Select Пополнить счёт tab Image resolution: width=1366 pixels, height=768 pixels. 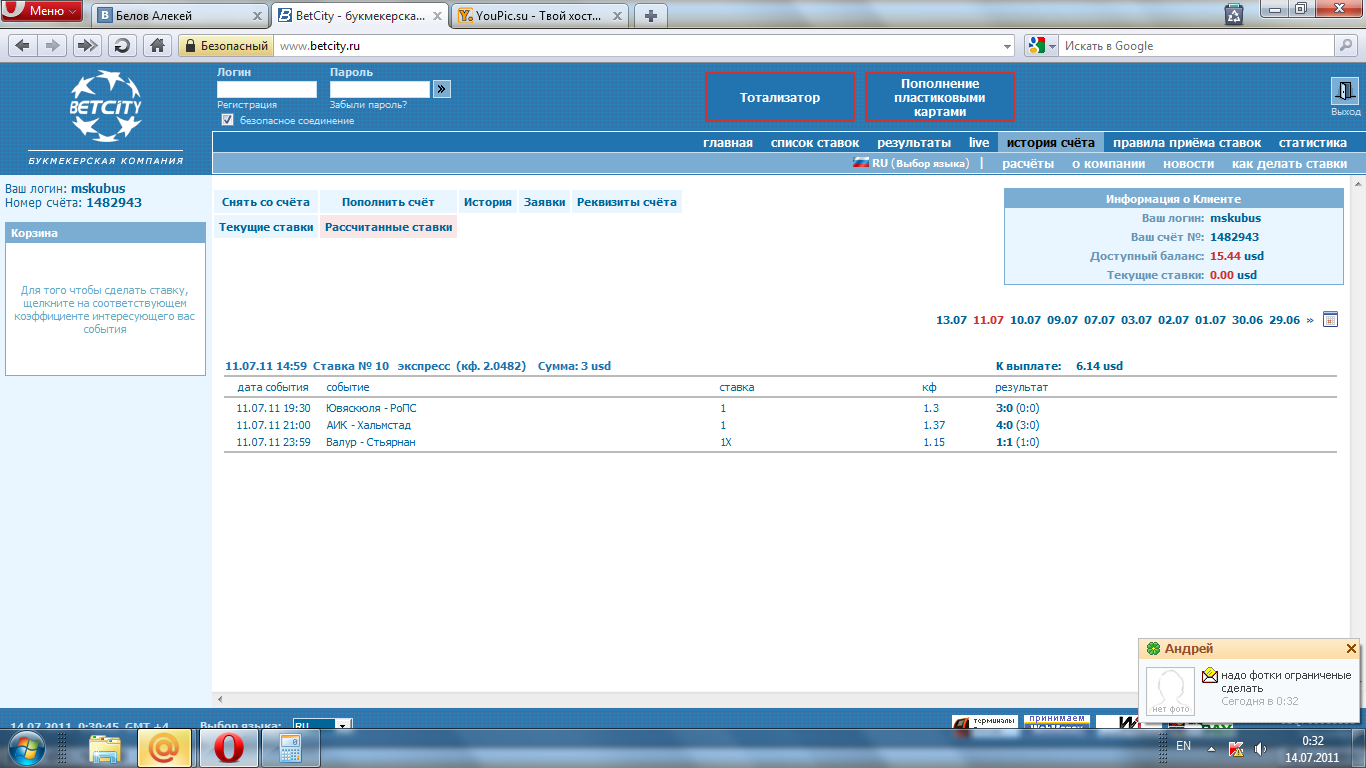[388, 202]
